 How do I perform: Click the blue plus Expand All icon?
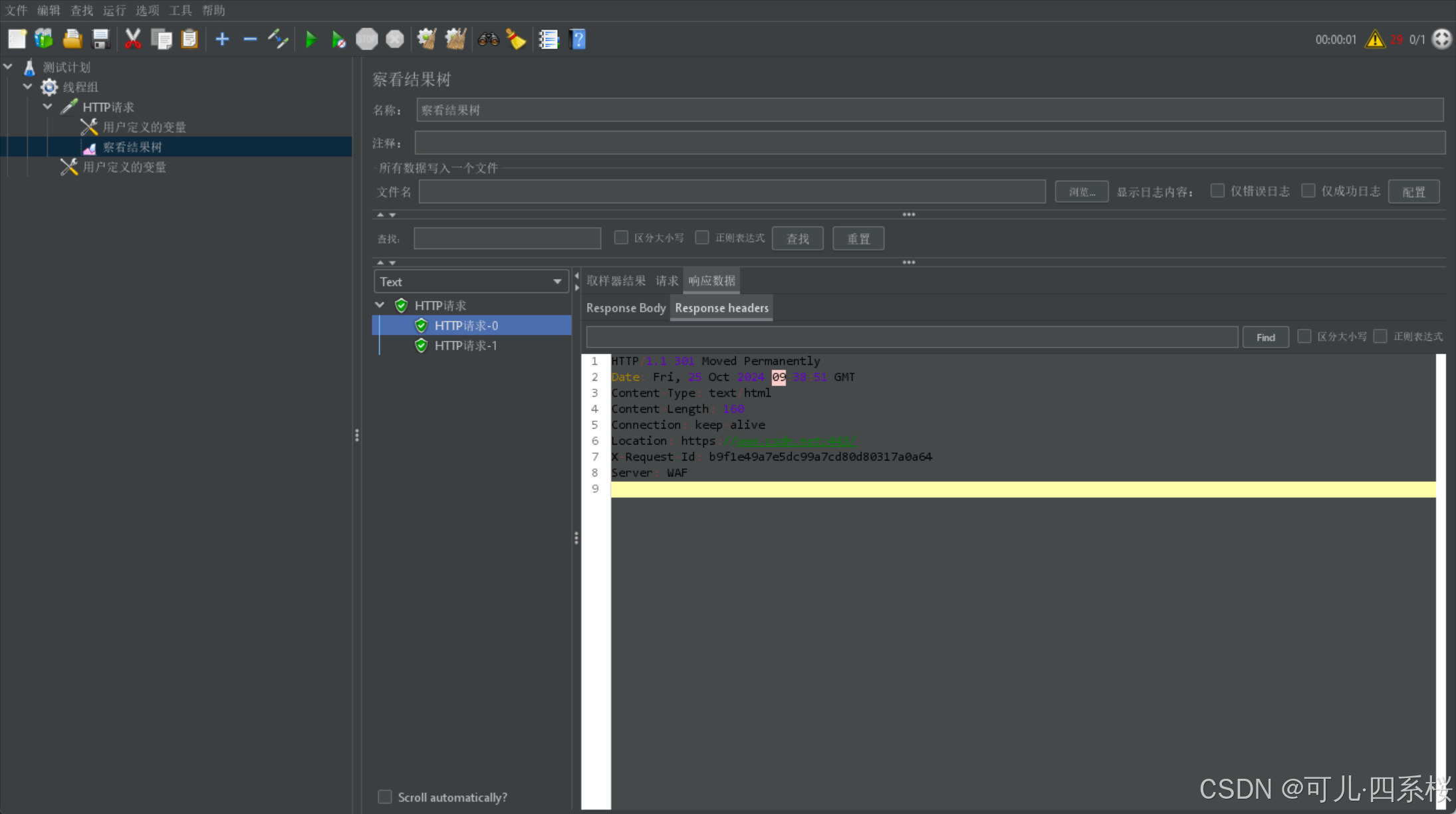click(222, 39)
